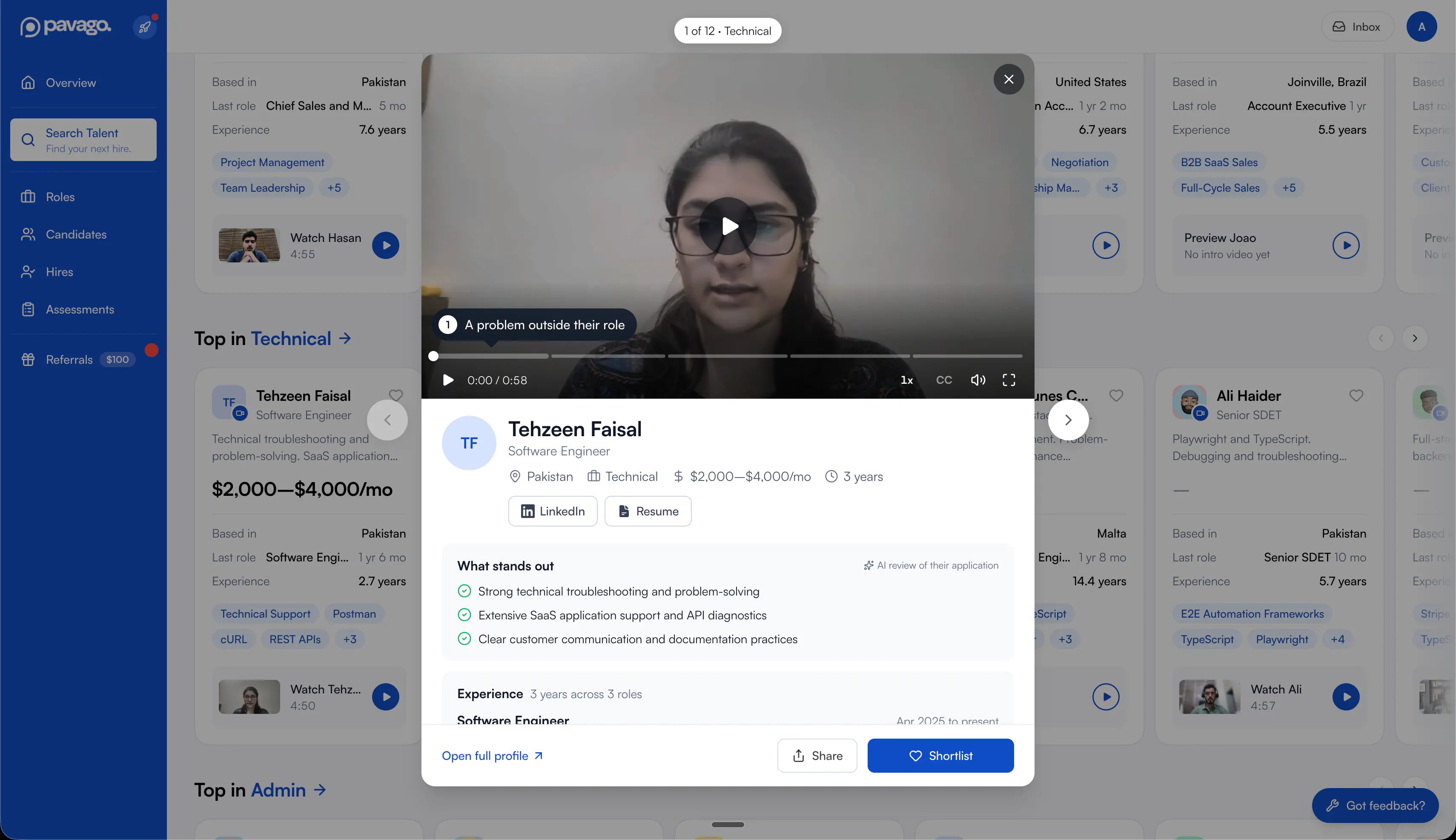The image size is (1456, 840).
Task: Toggle closed captions CC
Action: coord(944,380)
